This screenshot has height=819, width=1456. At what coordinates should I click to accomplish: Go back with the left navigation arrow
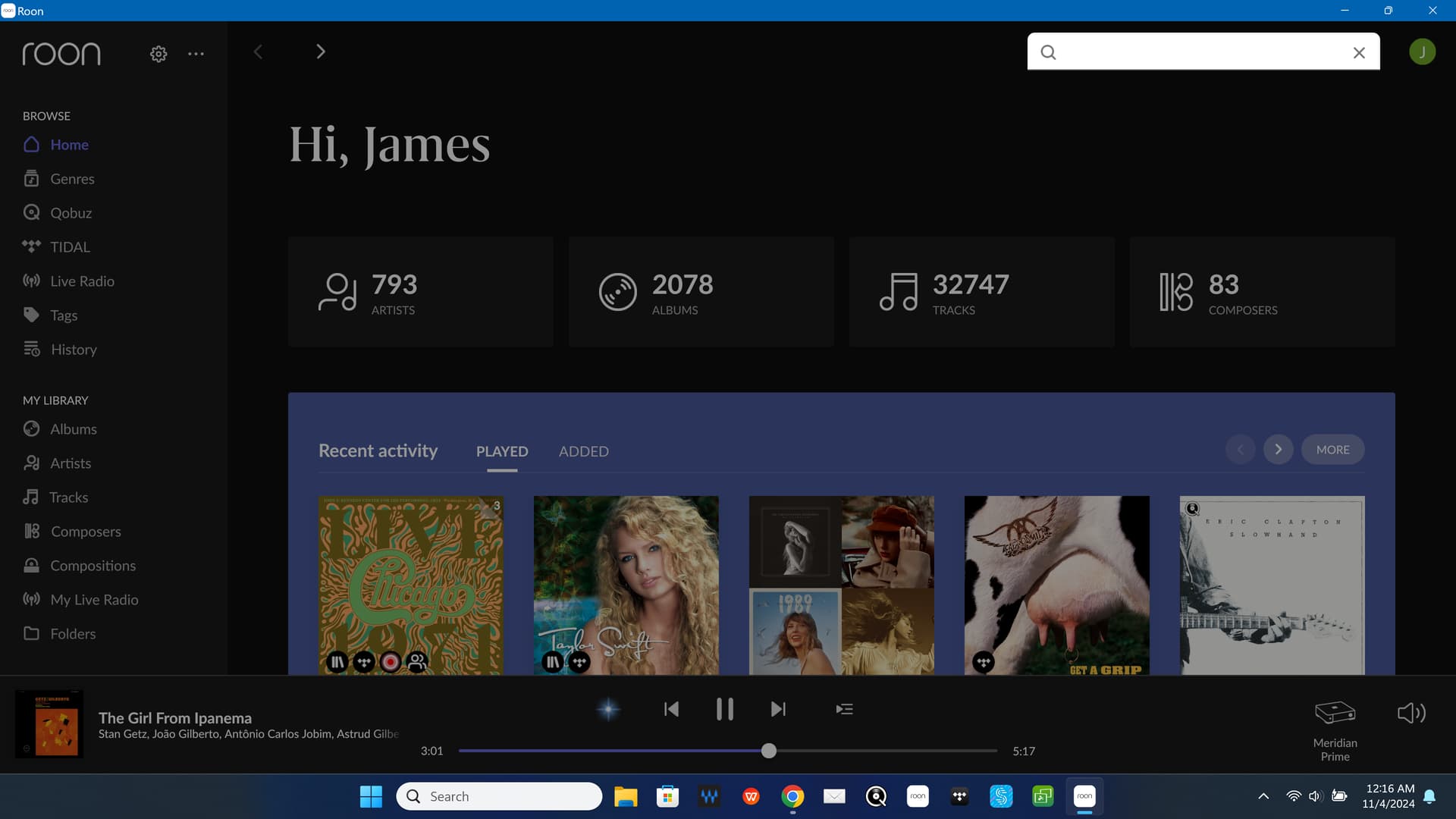[258, 52]
